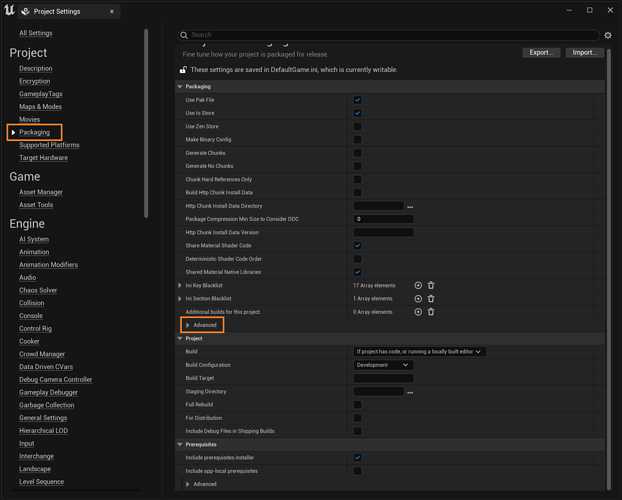Image resolution: width=622 pixels, height=500 pixels.
Task: Browse for Http Chunk Install Data Directory
Action: 410,206
